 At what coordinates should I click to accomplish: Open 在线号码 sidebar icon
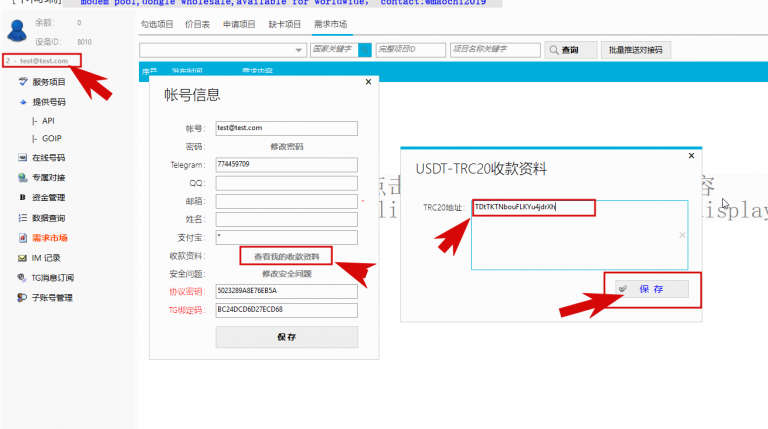pyautogui.click(x=23, y=158)
